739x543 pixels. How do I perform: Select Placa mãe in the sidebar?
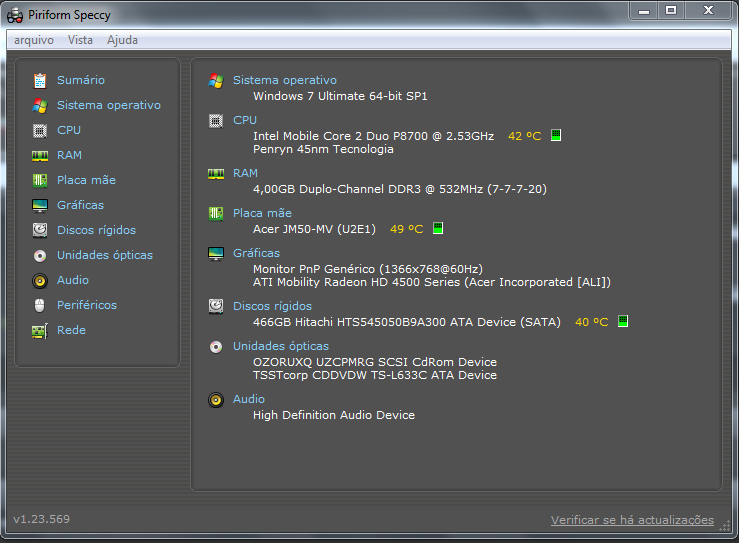tap(86, 180)
